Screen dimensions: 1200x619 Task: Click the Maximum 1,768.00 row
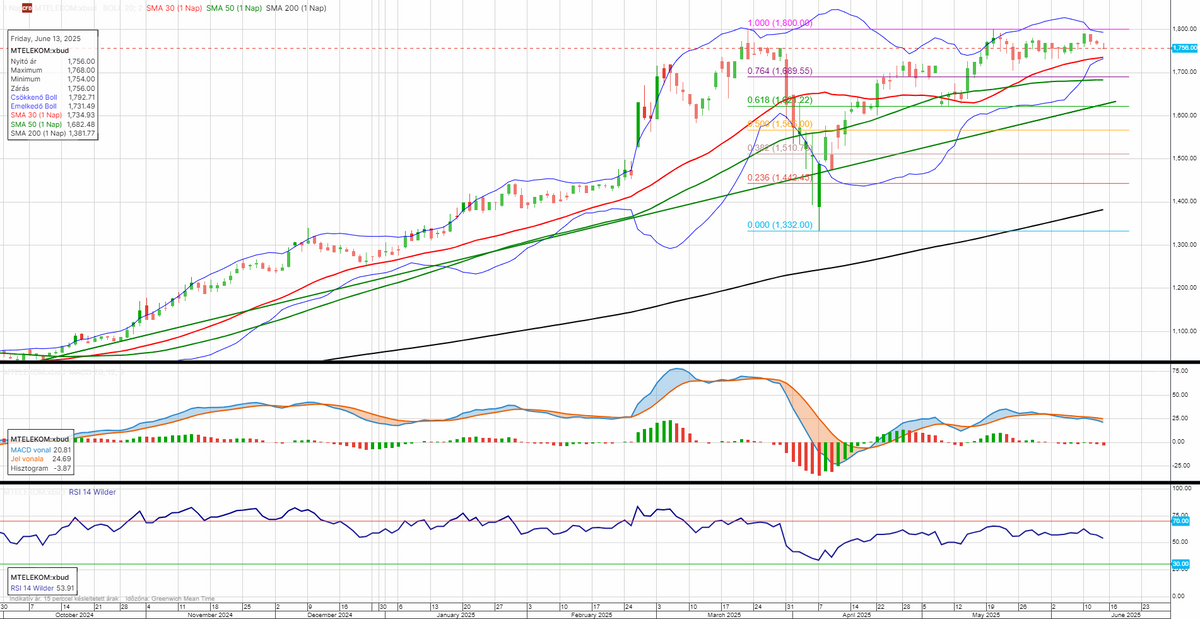point(53,70)
